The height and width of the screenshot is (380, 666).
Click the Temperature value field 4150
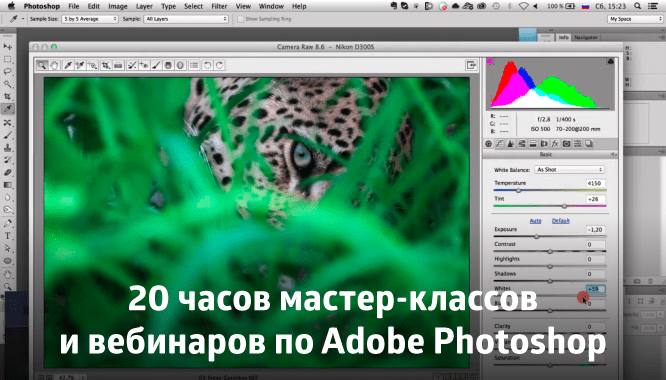pos(595,183)
